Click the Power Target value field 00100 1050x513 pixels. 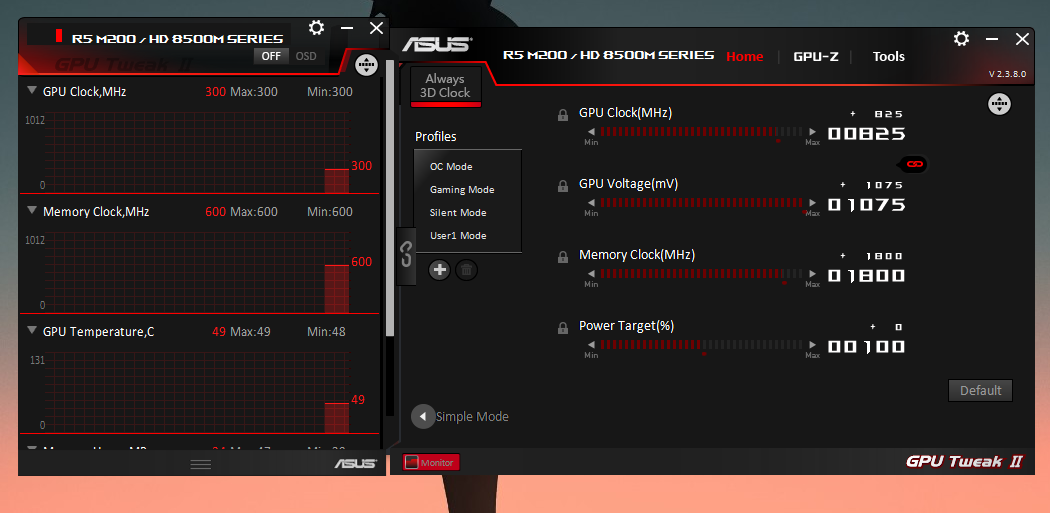coord(867,346)
